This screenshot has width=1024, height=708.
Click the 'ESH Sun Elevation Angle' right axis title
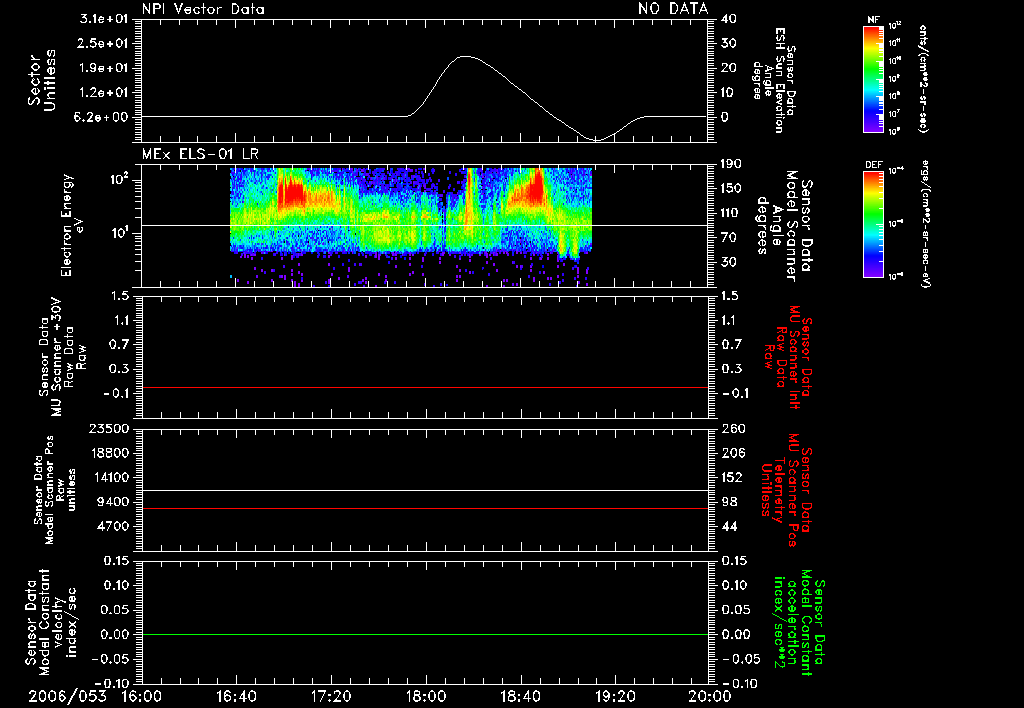[776, 80]
